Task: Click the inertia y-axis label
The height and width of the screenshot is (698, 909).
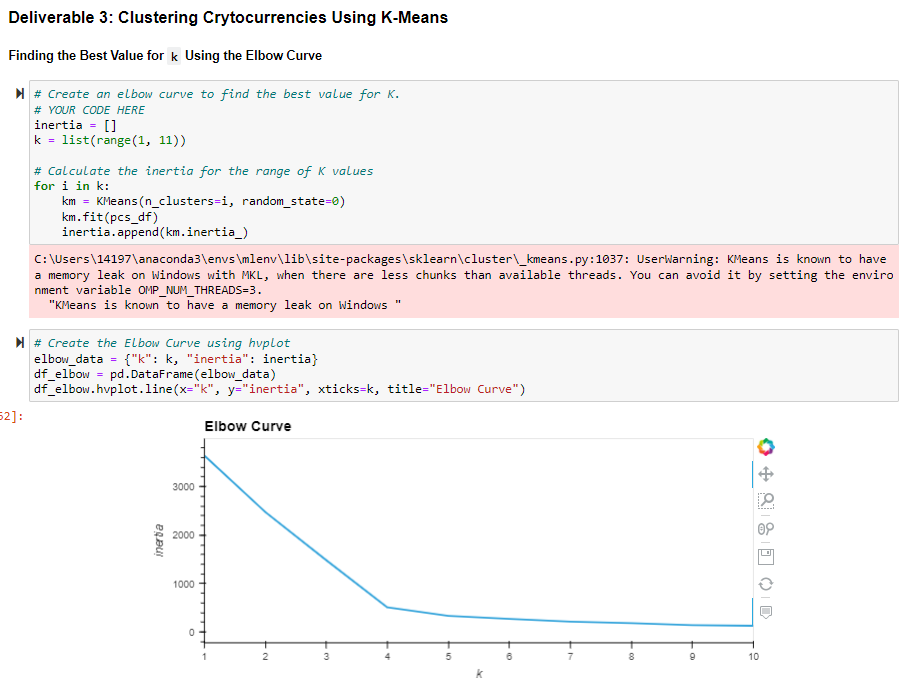Action: coord(158,540)
